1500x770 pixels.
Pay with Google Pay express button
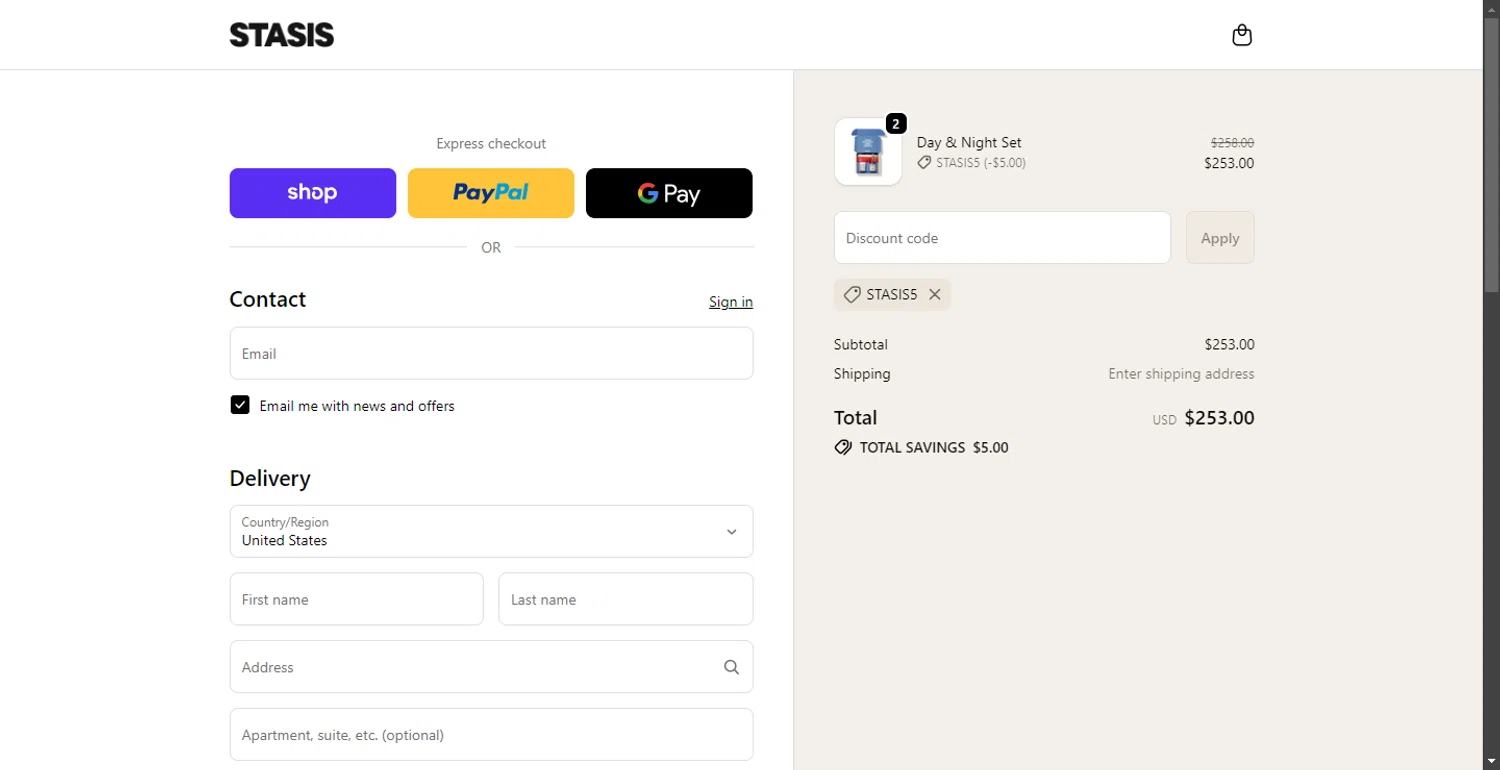coord(669,193)
